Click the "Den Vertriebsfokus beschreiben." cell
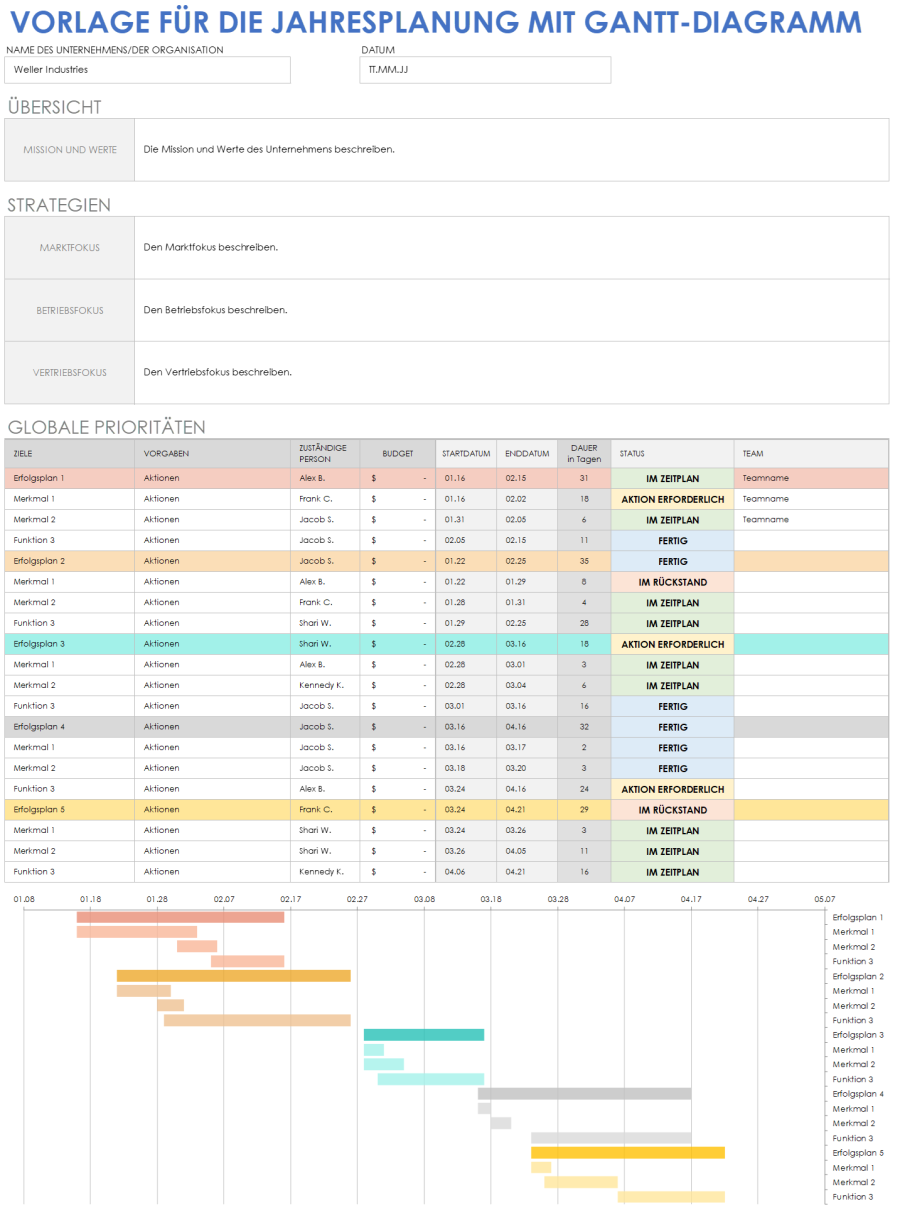The image size is (900, 1209). [511, 373]
